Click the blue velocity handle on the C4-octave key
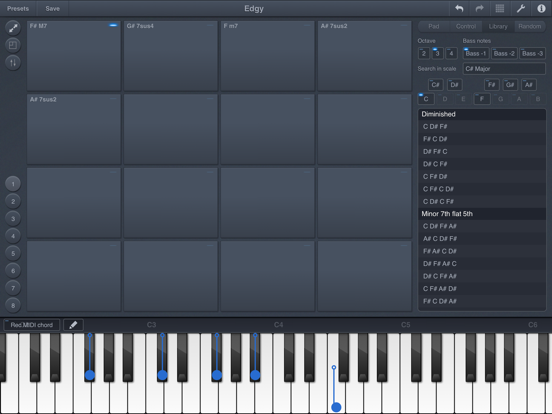Screen dimensions: 552x414 tap(336, 407)
